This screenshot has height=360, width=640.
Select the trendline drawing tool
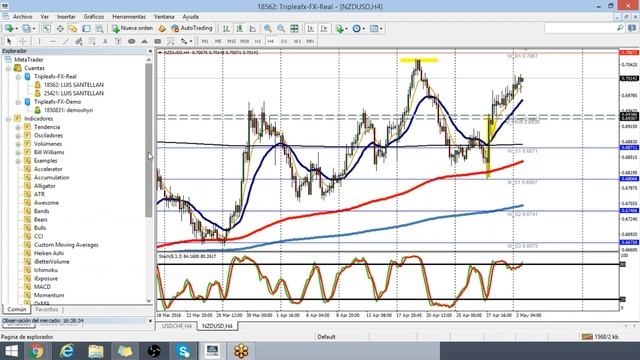(66, 41)
